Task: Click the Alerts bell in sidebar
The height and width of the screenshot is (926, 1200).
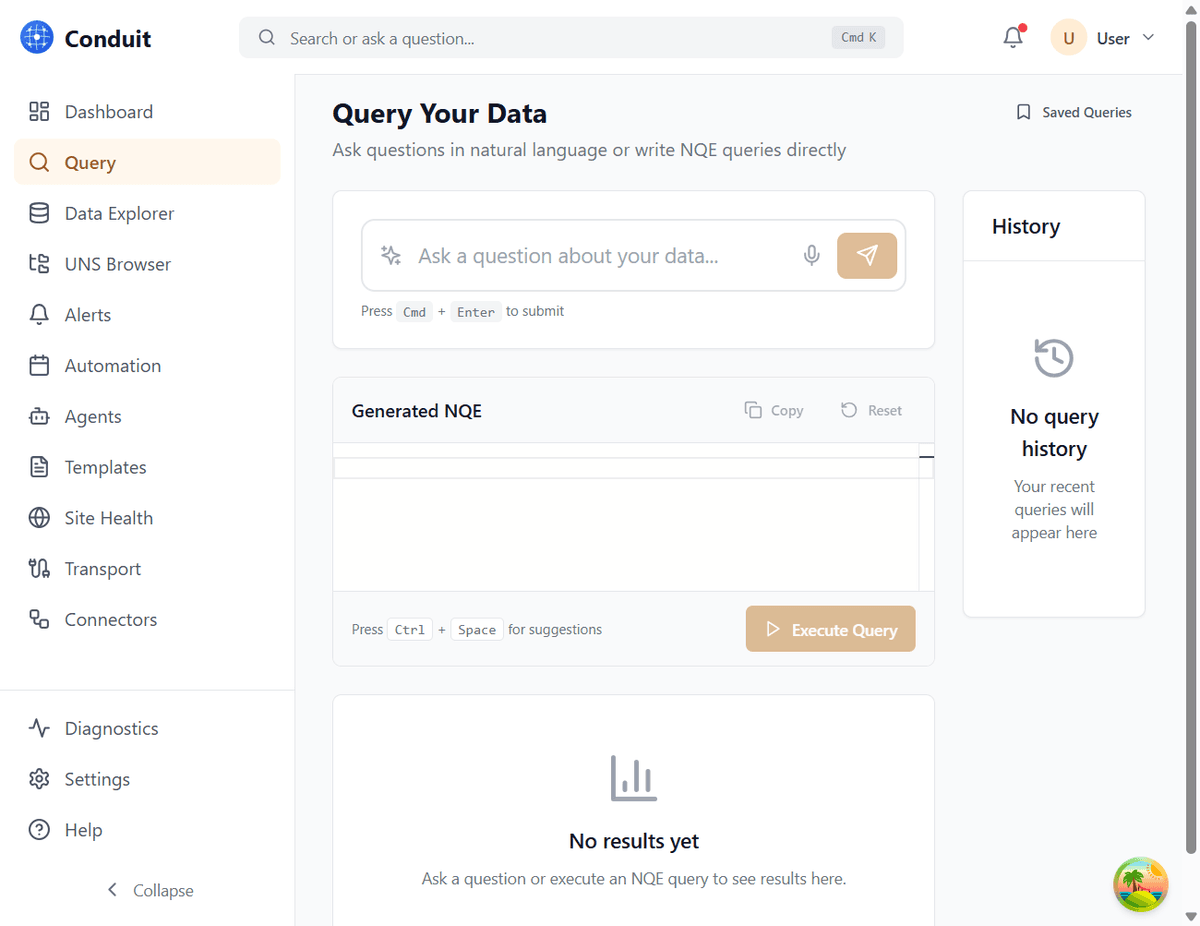Action: point(40,314)
